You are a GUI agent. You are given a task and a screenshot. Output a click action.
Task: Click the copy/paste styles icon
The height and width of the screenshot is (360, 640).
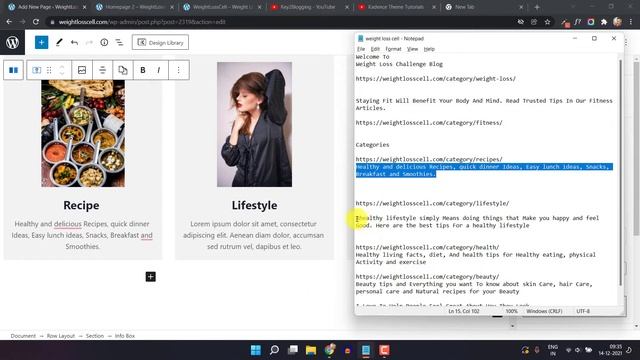[x=122, y=70]
